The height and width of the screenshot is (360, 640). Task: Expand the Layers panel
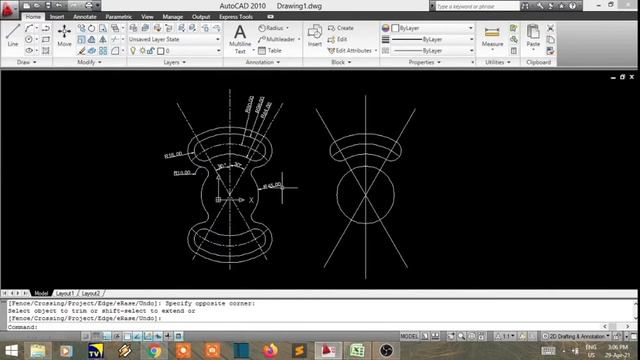[x=175, y=62]
